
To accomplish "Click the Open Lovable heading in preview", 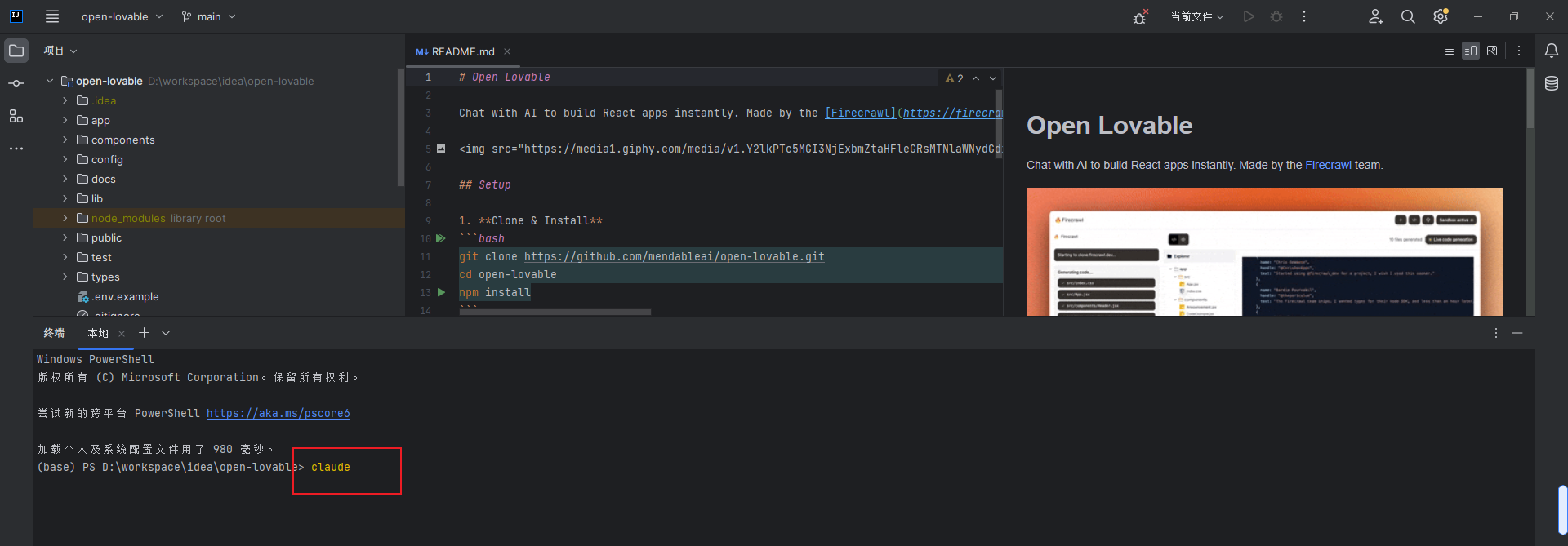I will pos(1109,125).
